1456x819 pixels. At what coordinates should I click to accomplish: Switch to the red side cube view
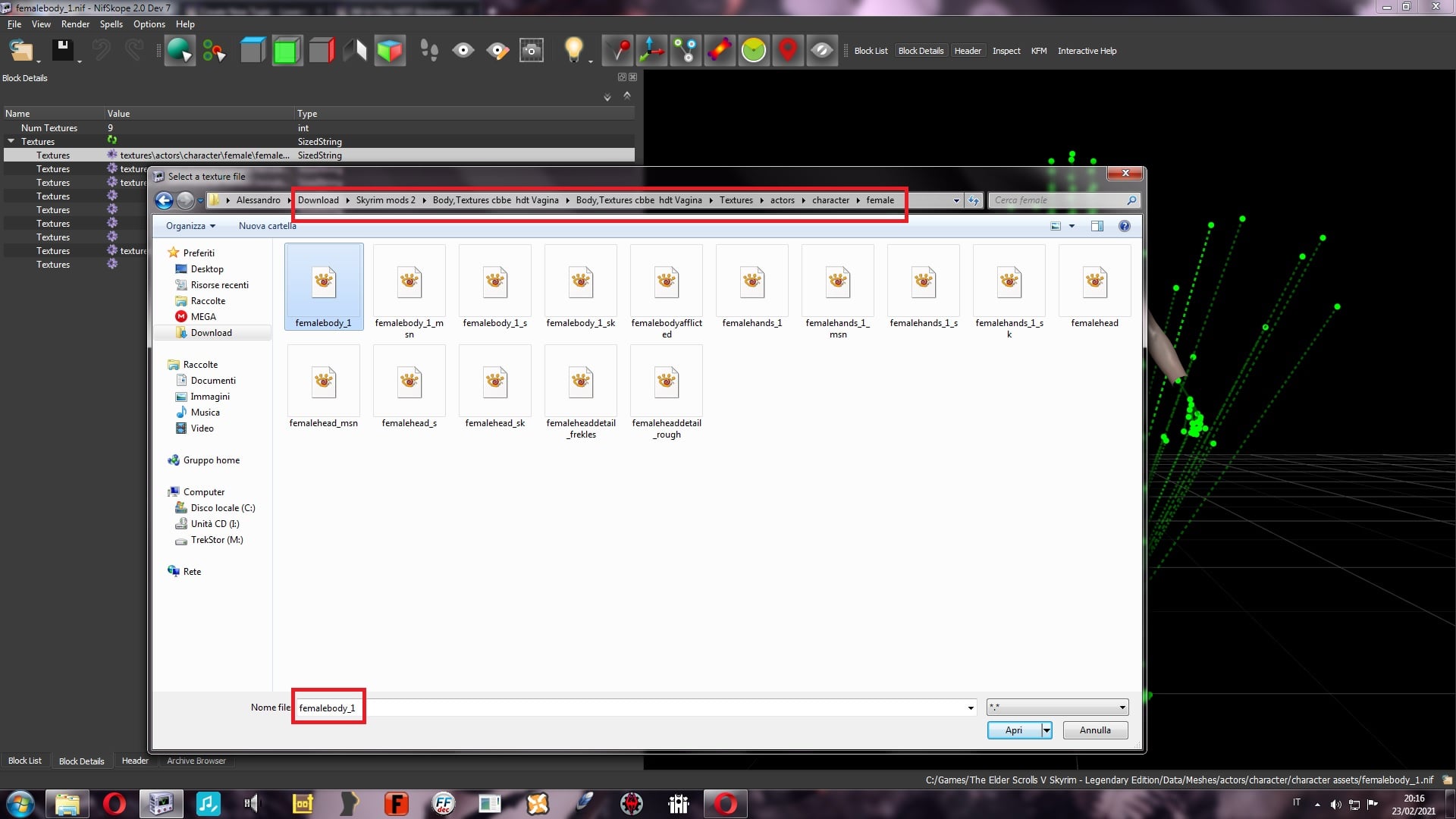(321, 51)
